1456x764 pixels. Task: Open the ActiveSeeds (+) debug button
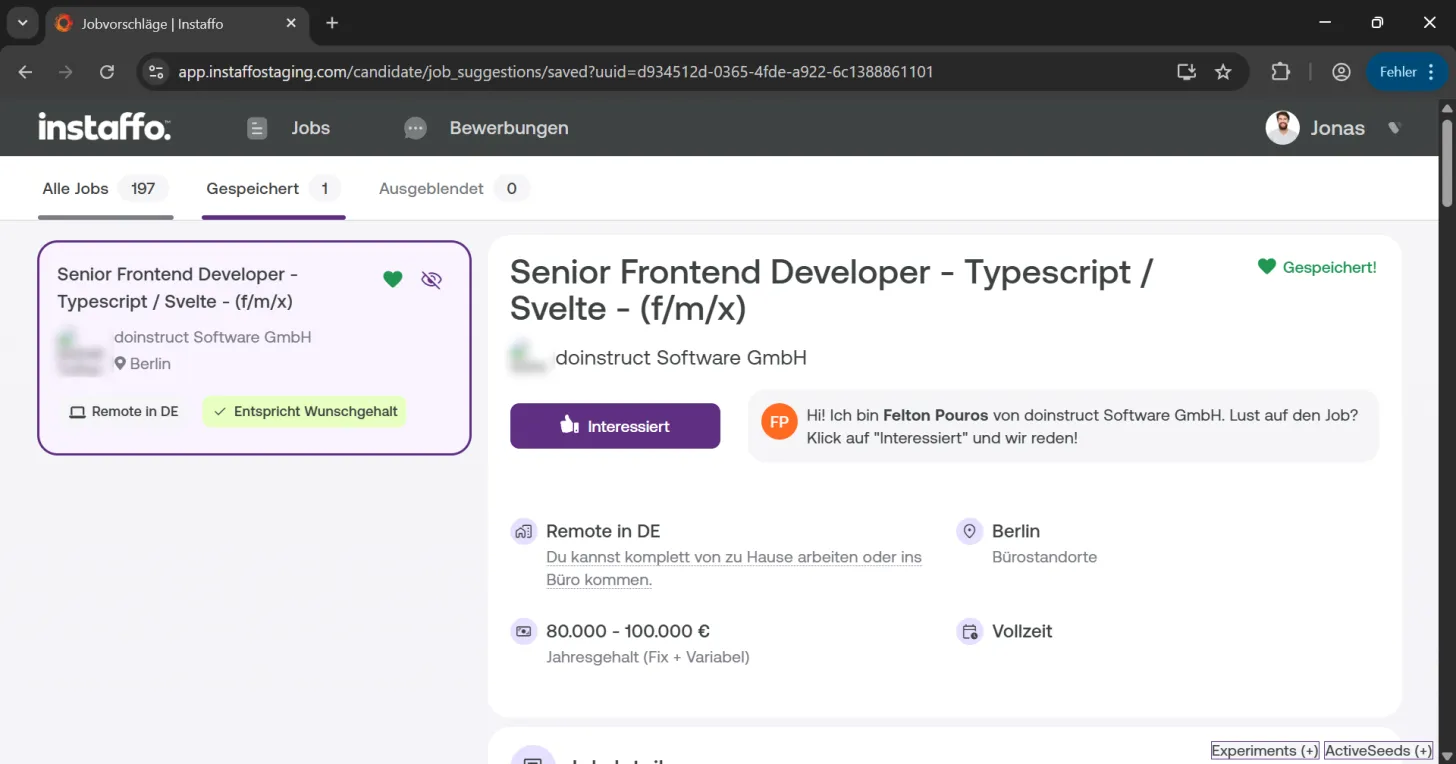(x=1379, y=751)
